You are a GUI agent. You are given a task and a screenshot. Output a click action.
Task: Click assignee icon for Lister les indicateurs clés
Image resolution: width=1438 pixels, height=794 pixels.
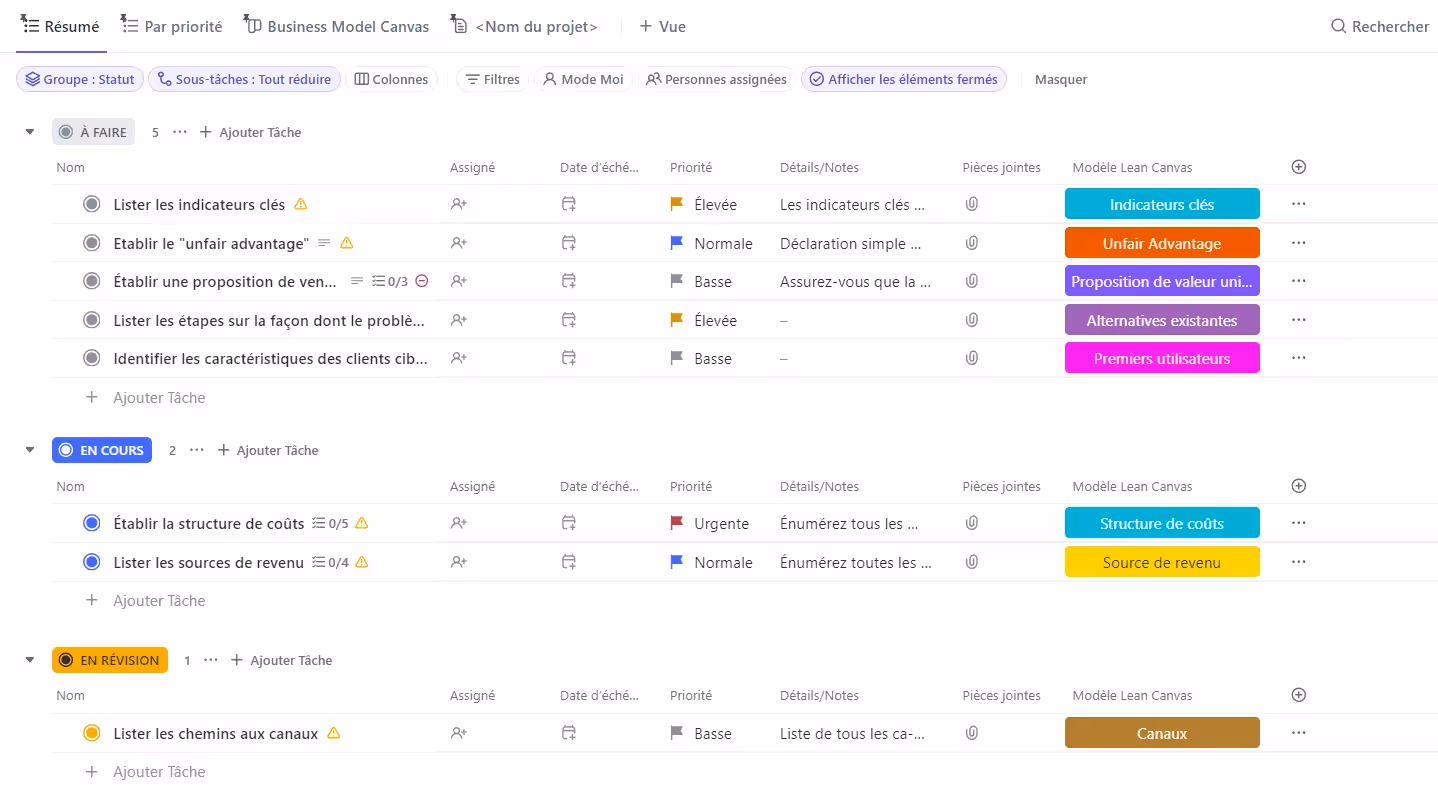coord(459,204)
